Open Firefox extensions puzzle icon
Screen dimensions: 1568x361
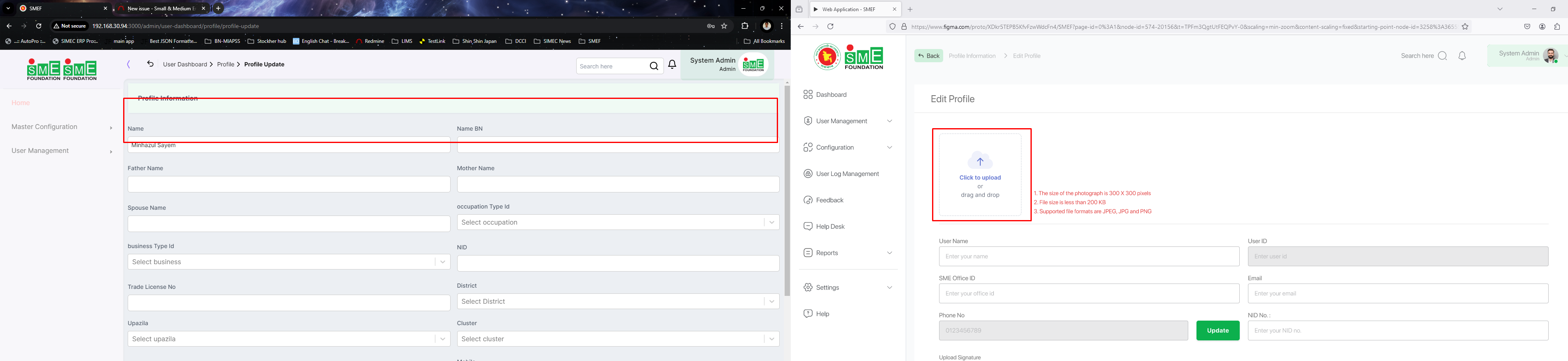coord(1557,27)
